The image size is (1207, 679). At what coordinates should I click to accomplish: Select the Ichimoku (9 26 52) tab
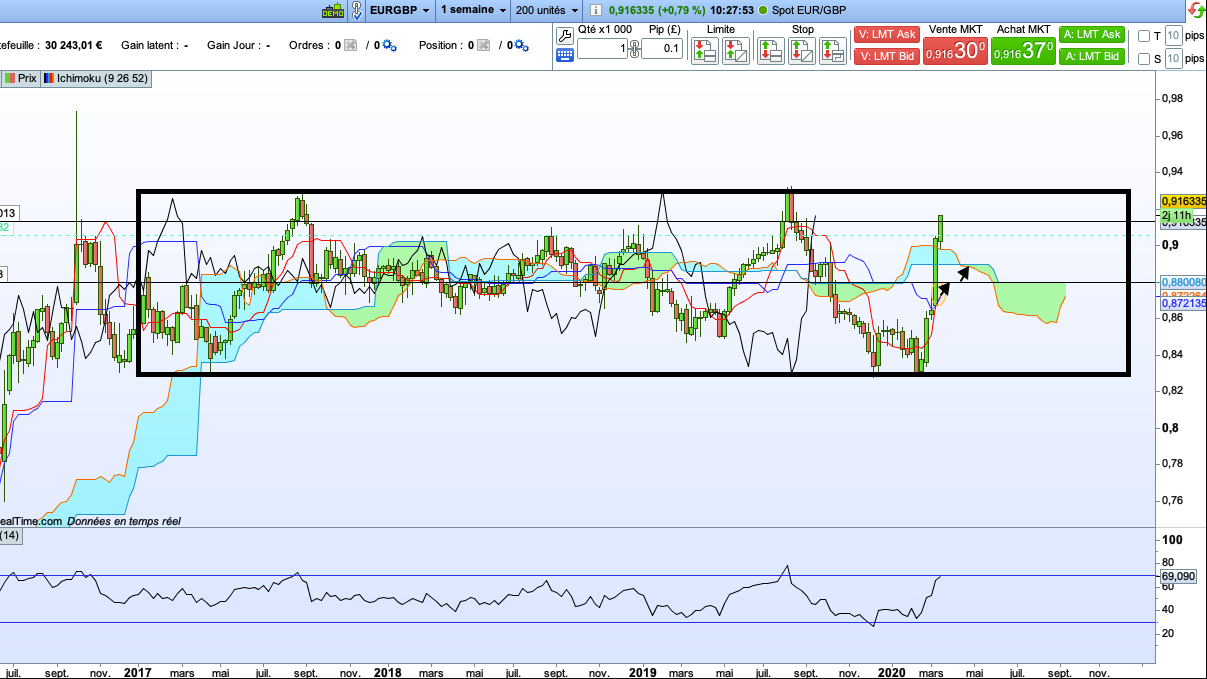coord(96,77)
